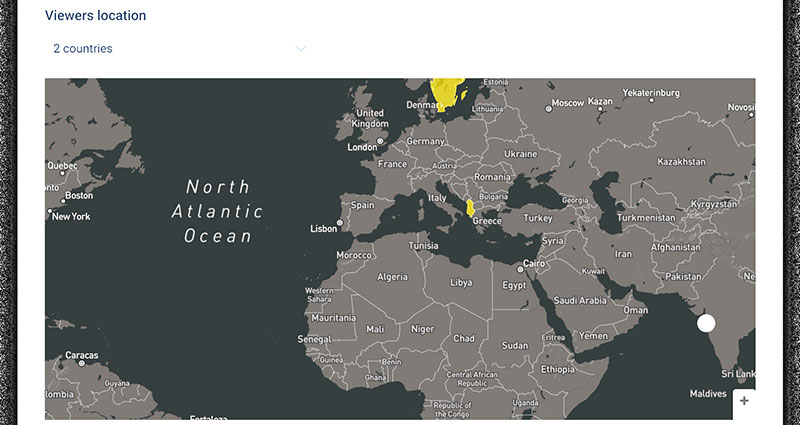Click the zoom in plus button
Image resolution: width=800 pixels, height=425 pixels.
point(744,401)
